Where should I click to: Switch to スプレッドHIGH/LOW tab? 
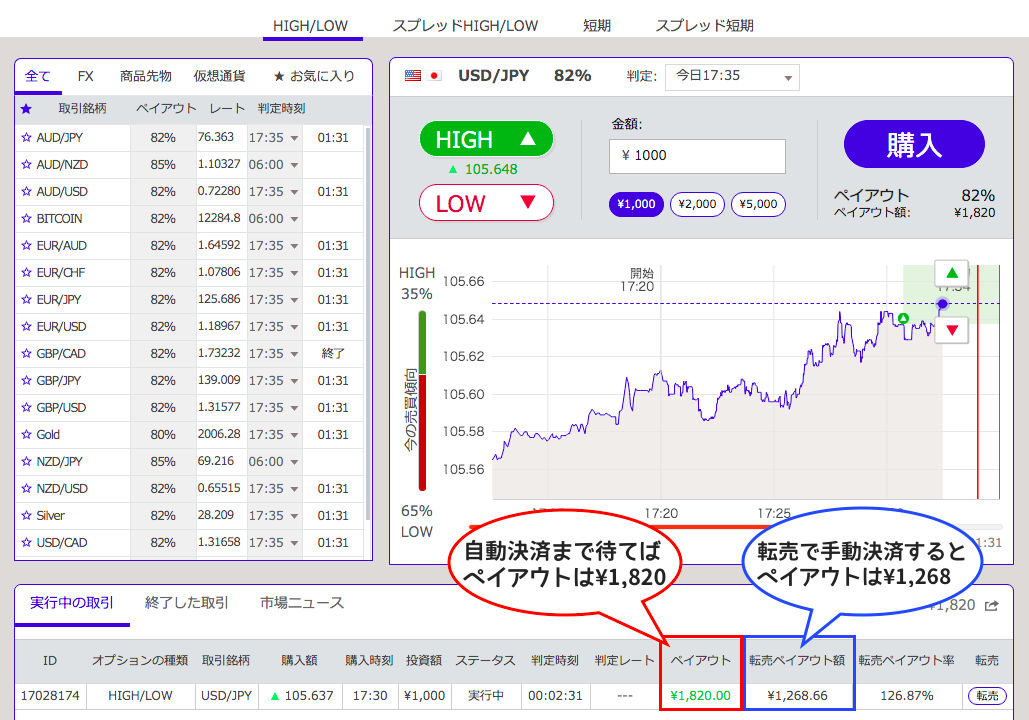[x=465, y=25]
